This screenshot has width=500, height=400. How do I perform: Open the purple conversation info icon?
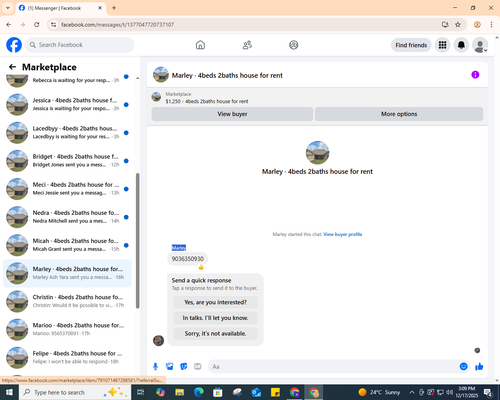coord(475,75)
